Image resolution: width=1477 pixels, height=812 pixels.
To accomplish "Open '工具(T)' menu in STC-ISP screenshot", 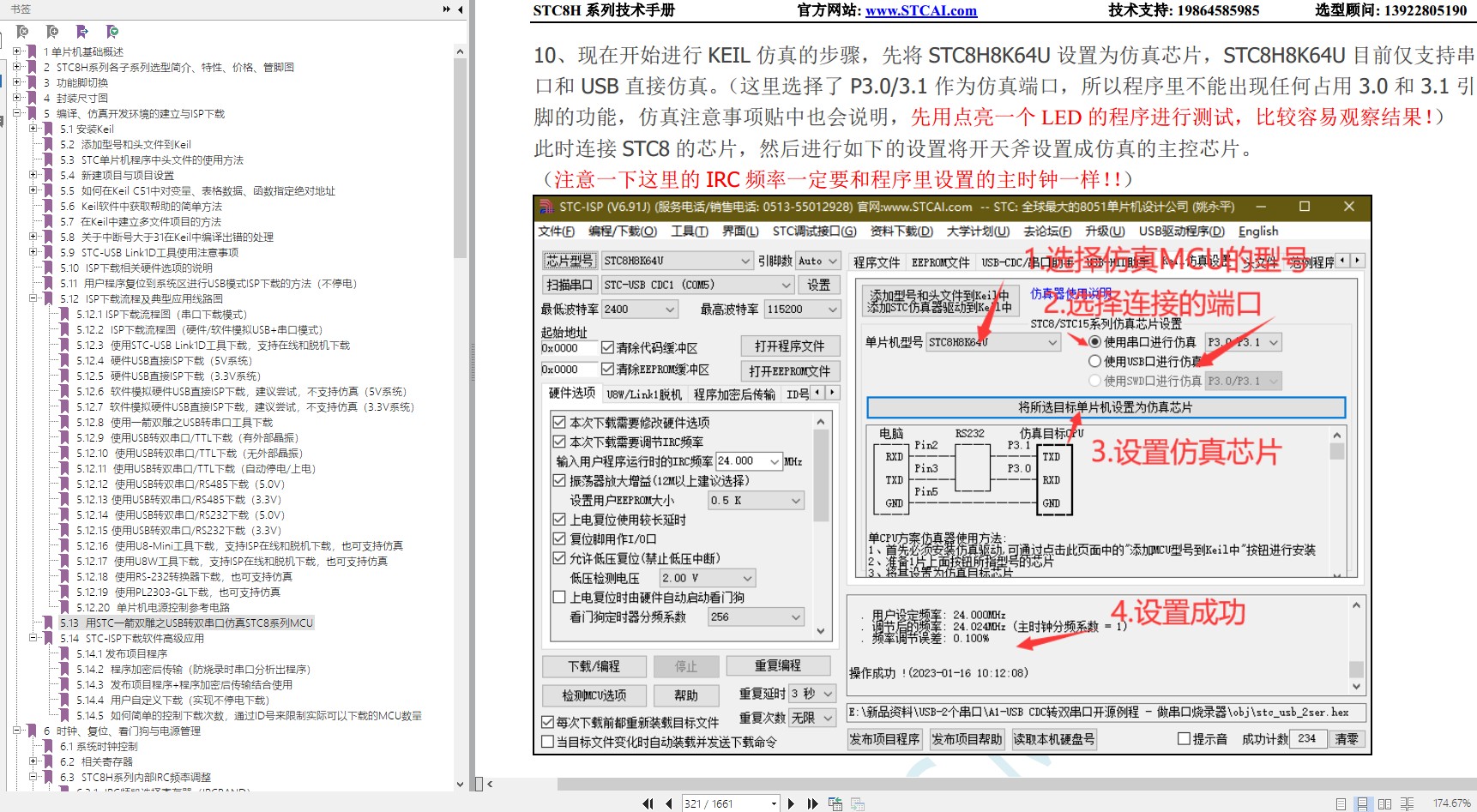I will (690, 232).
